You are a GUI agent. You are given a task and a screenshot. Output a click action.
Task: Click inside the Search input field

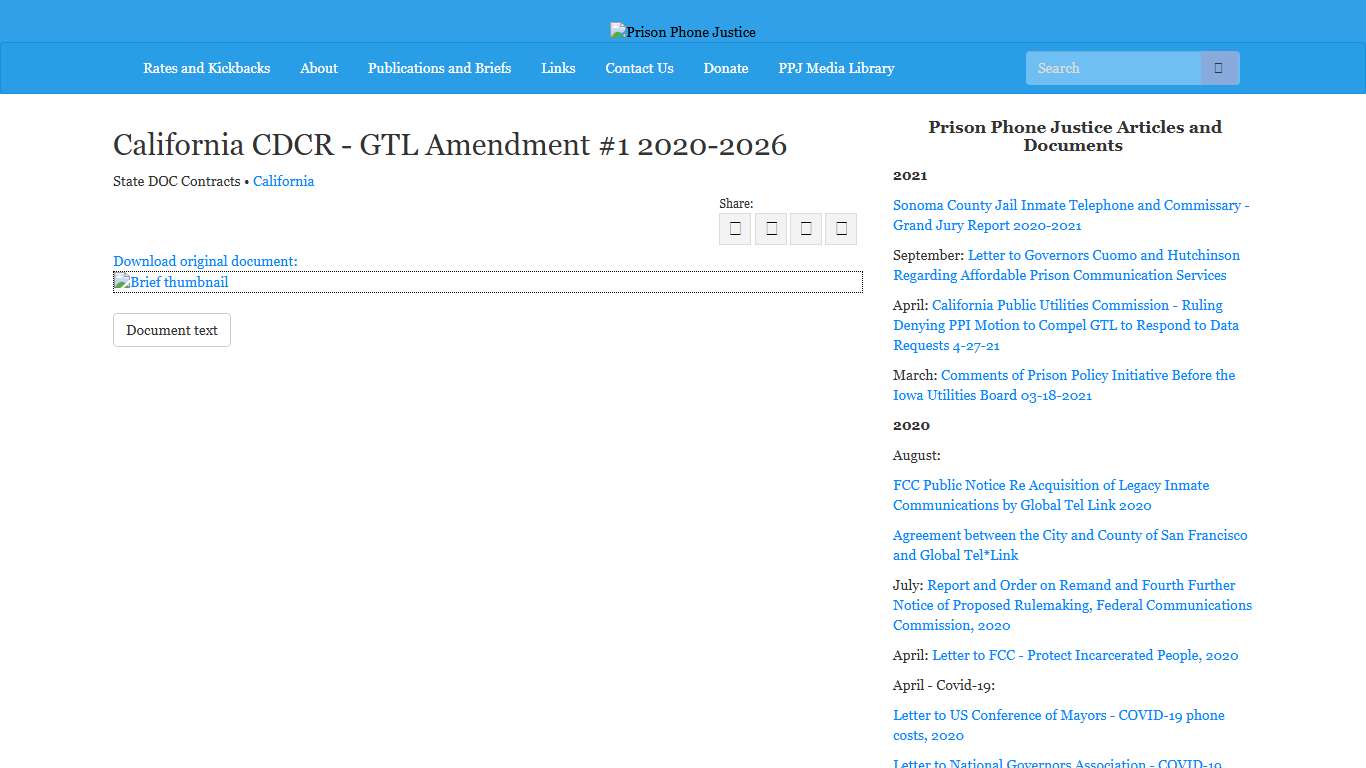(x=1112, y=67)
